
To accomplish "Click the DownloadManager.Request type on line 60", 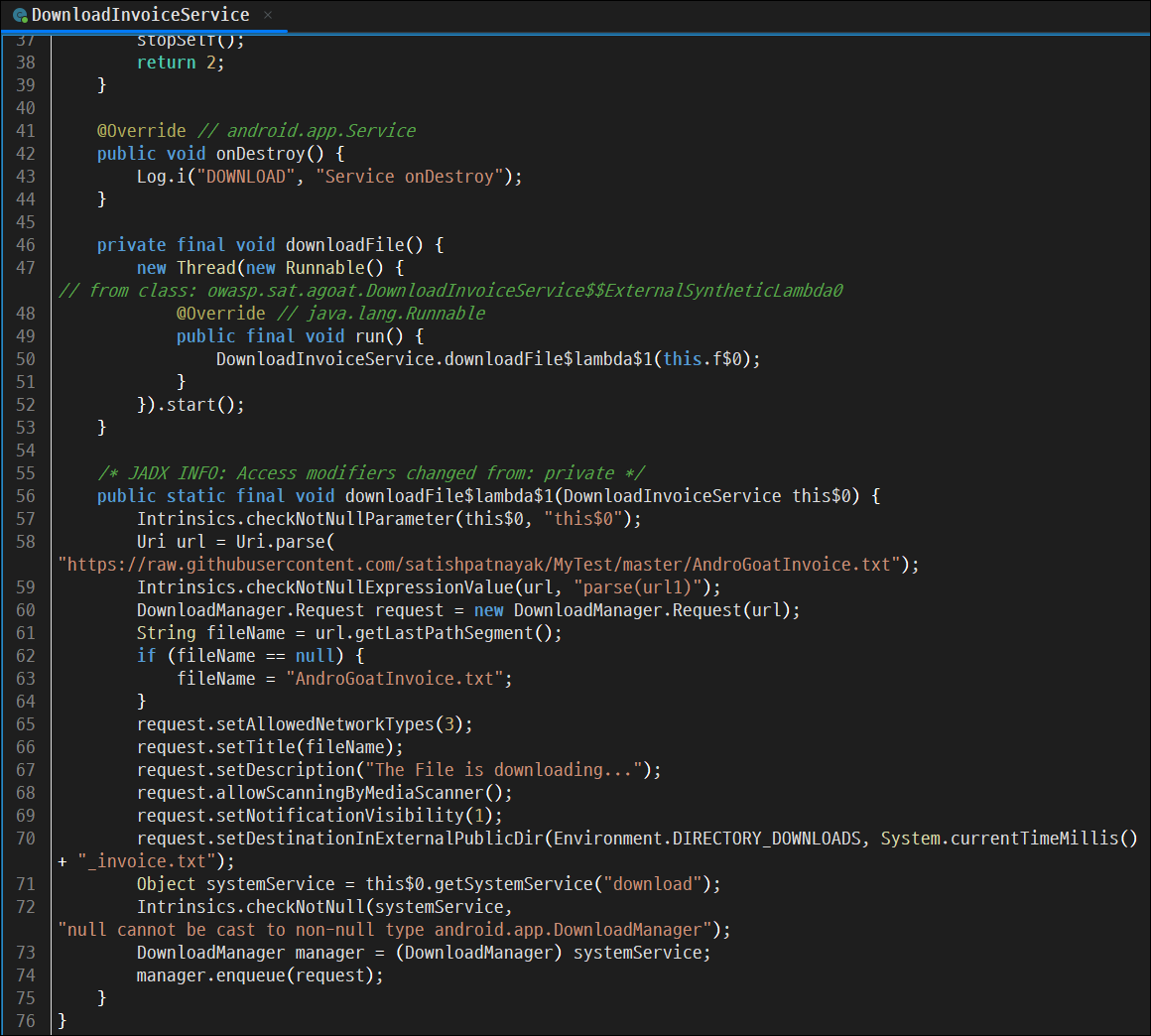I will (250, 610).
